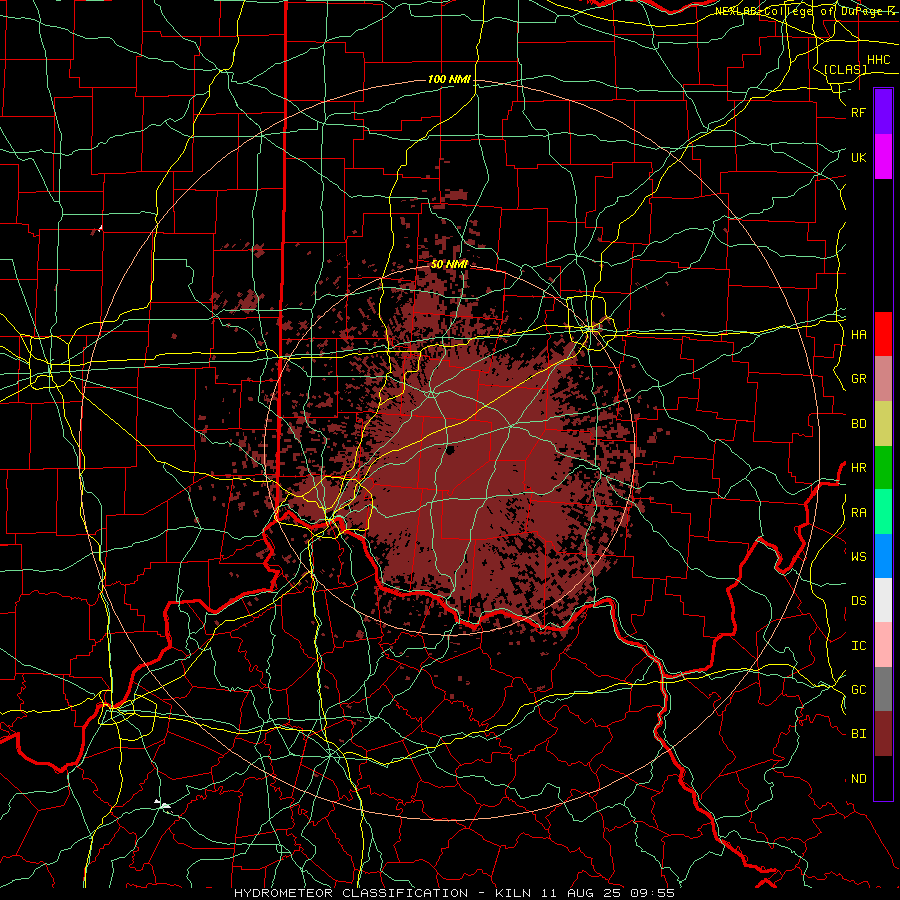
Task: Click the BI legend label
Action: click(858, 734)
